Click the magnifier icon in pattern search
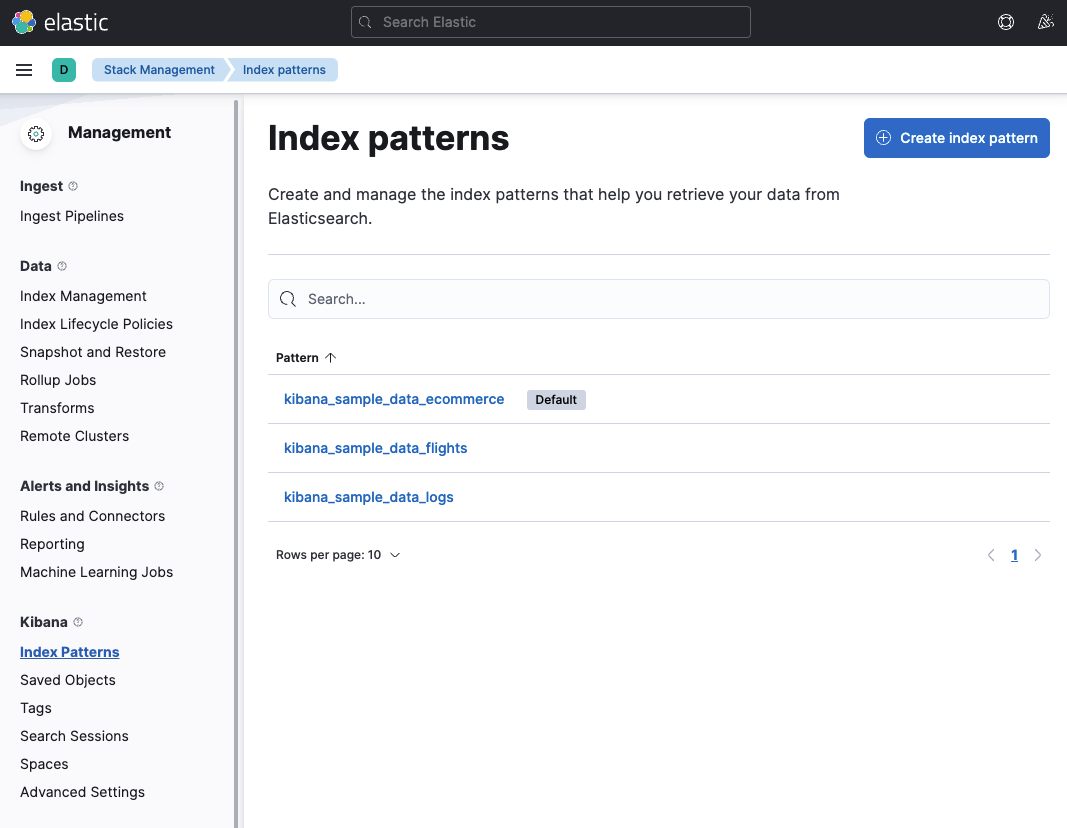Viewport: 1067px width, 828px height. coord(288,299)
